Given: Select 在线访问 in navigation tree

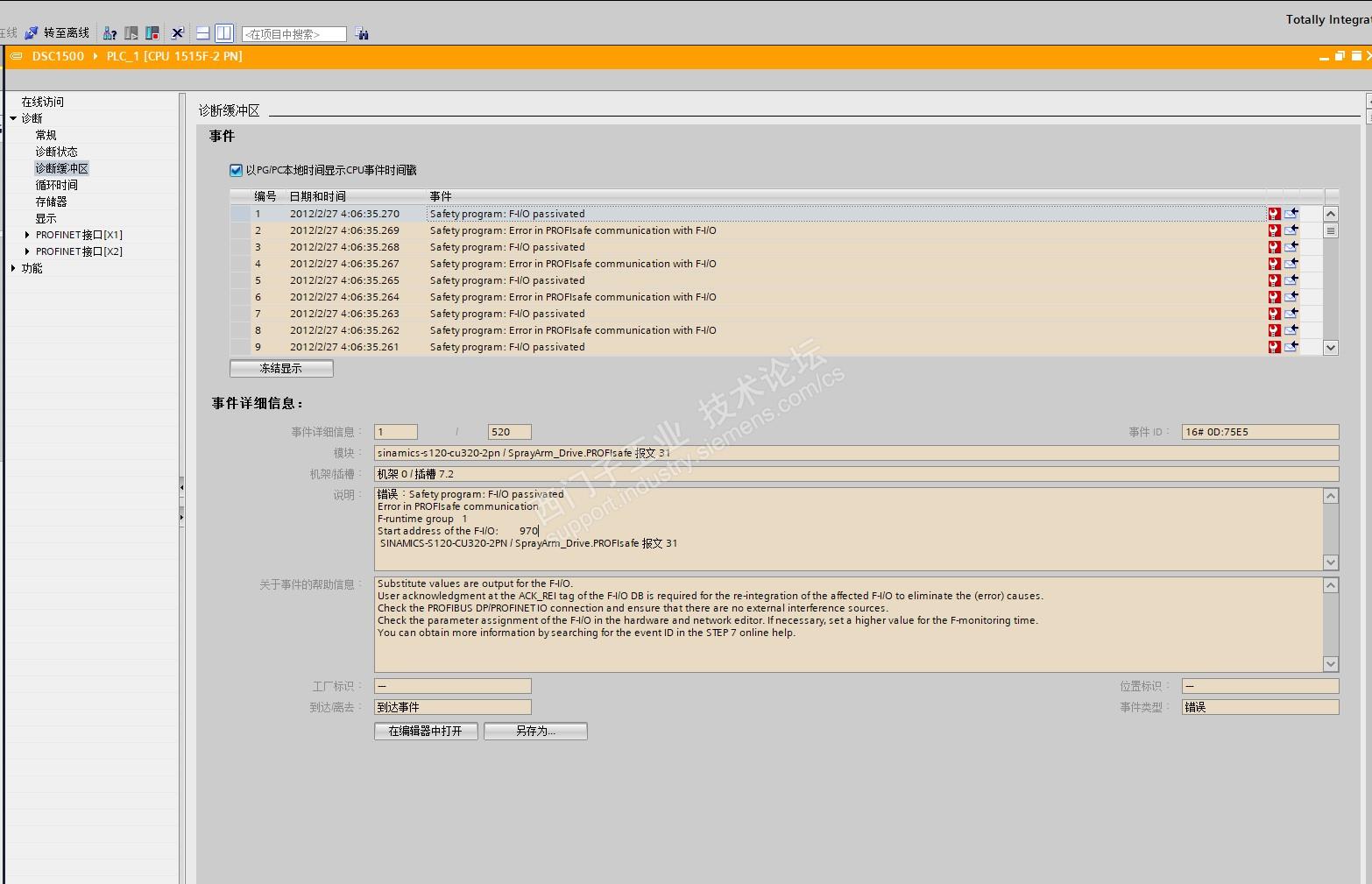Looking at the screenshot, I should (x=43, y=102).
